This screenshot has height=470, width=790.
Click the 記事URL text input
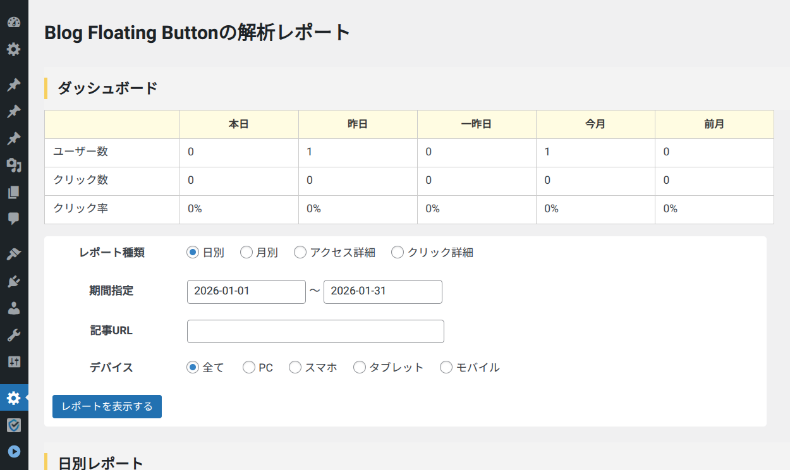[315, 331]
